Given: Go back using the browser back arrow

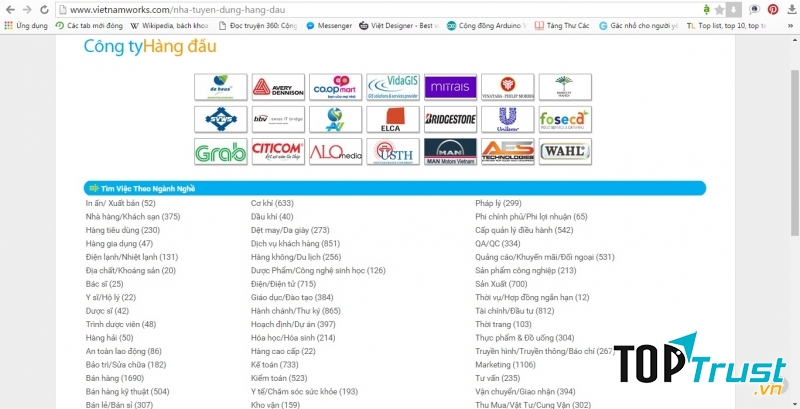Looking at the screenshot, I should [10, 10].
